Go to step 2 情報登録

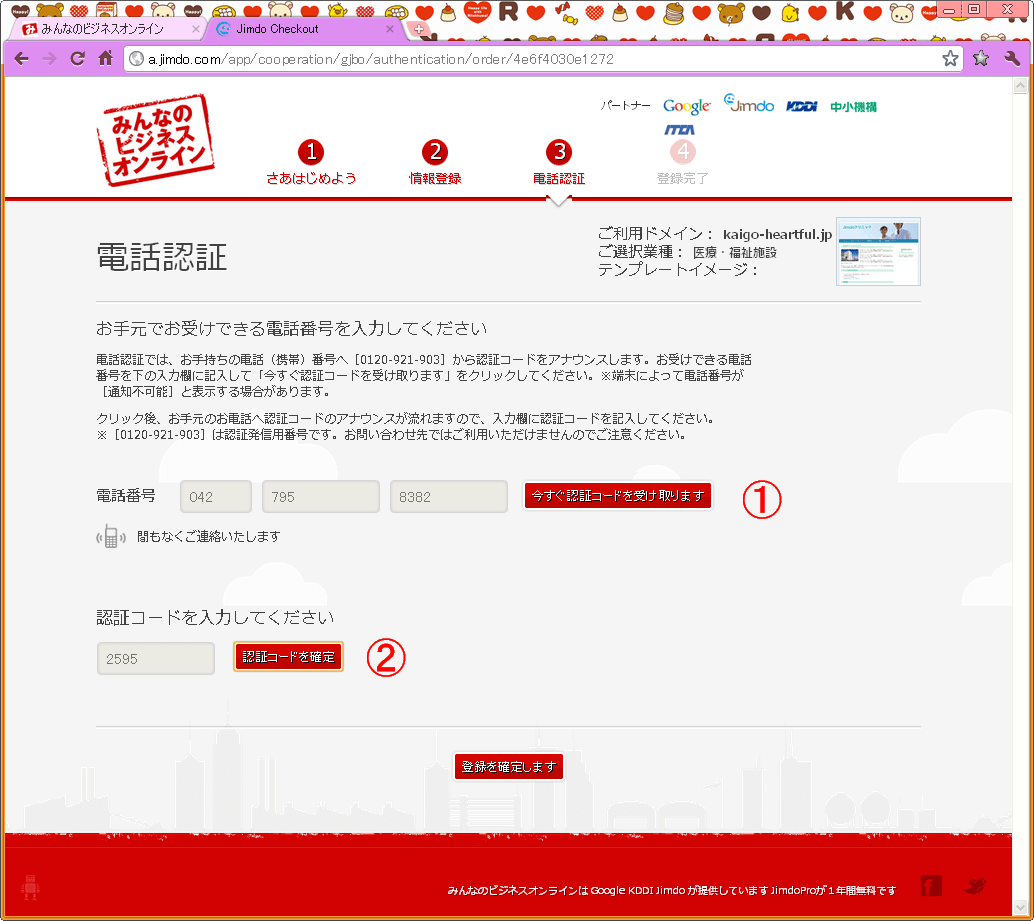435,163
